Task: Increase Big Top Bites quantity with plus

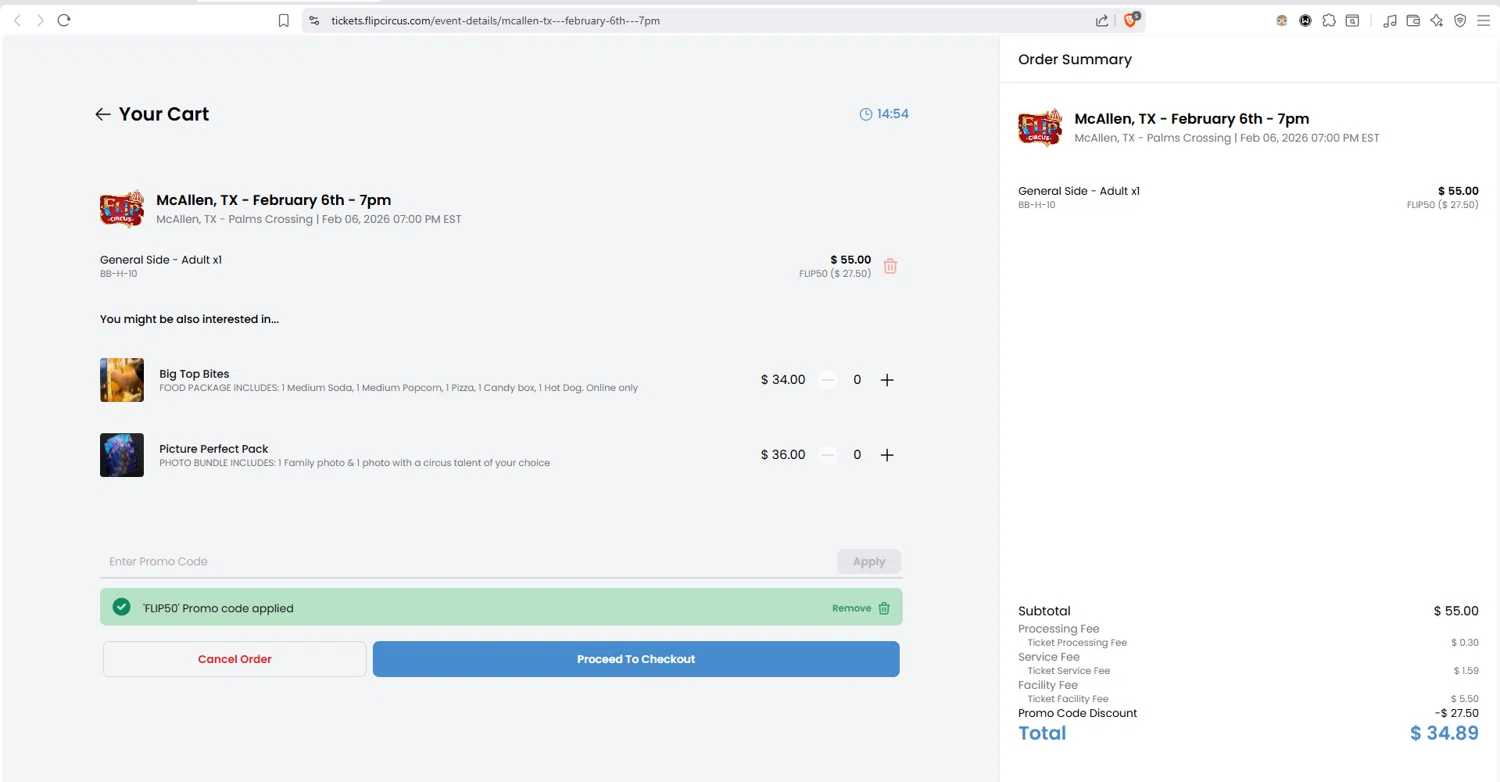Action: [x=887, y=380]
